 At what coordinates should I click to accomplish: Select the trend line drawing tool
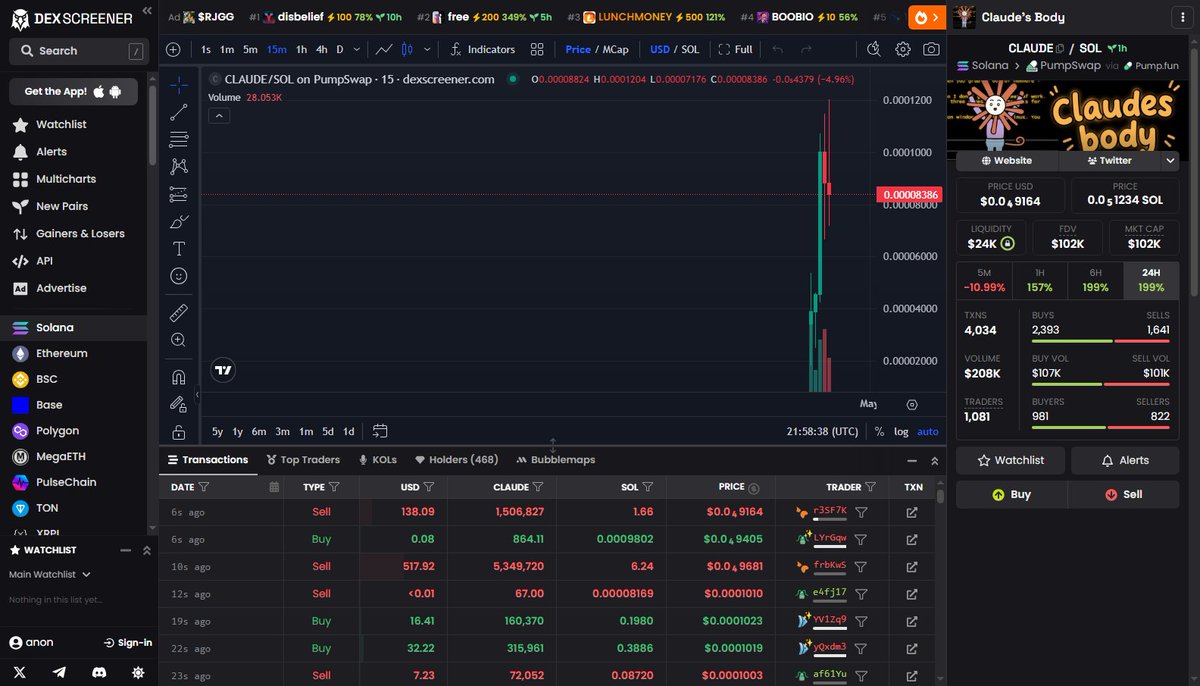tap(178, 112)
